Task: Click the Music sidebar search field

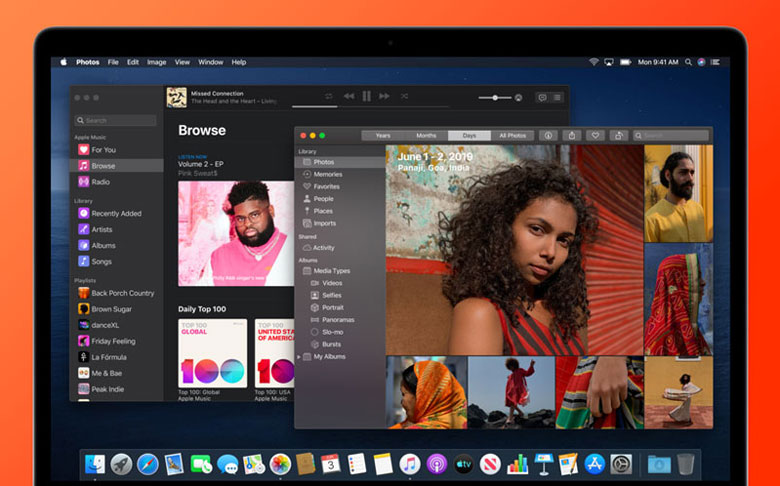Action: tap(115, 120)
